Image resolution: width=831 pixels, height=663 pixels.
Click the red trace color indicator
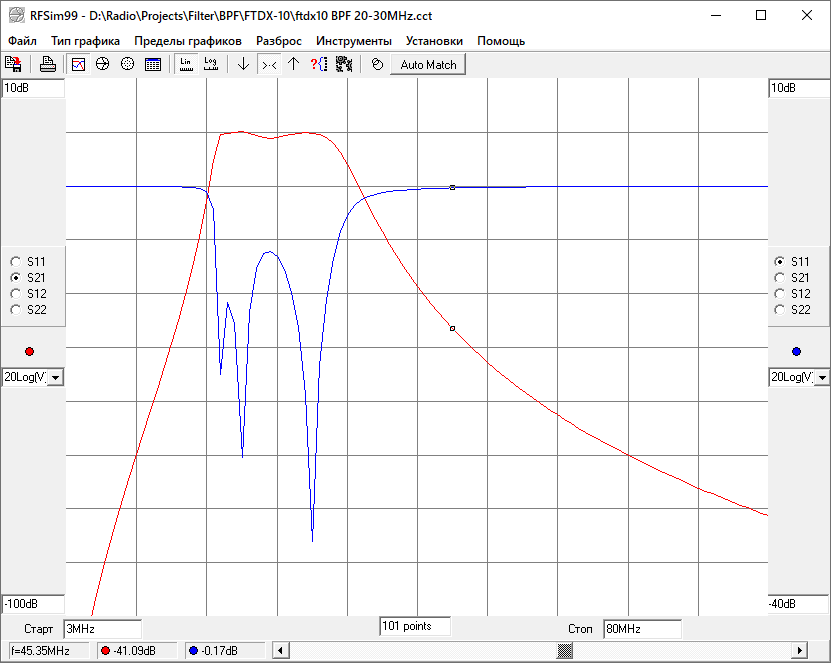coord(29,351)
